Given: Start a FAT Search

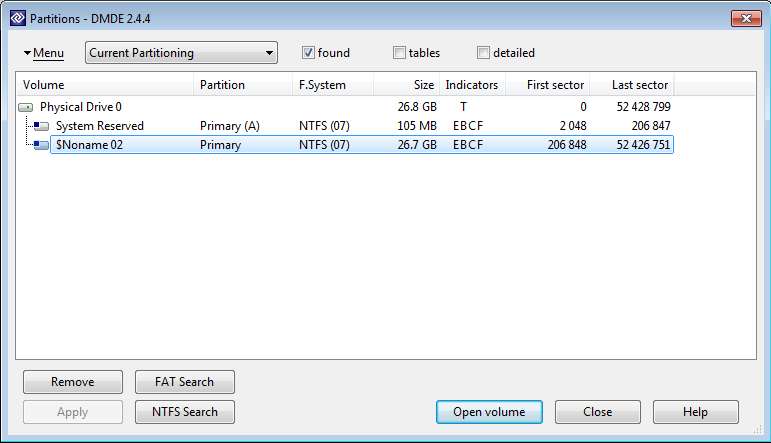Looking at the screenshot, I should 184,382.
